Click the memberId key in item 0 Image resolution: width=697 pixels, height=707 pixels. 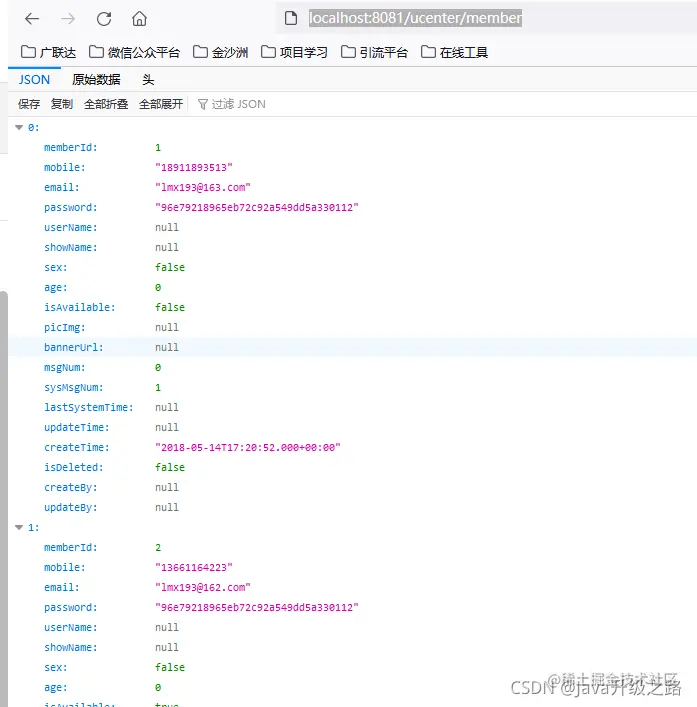70,148
